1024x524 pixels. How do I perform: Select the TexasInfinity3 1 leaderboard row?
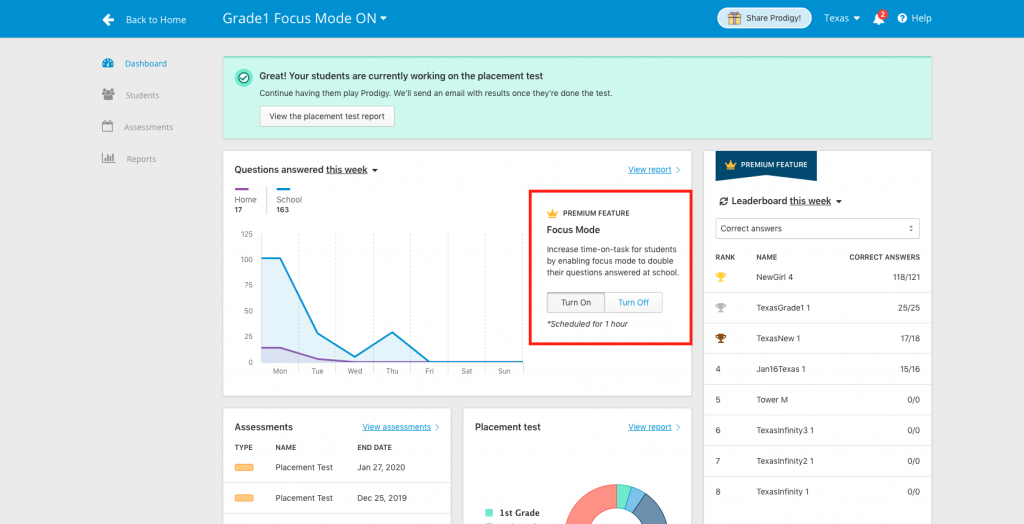[x=818, y=431]
